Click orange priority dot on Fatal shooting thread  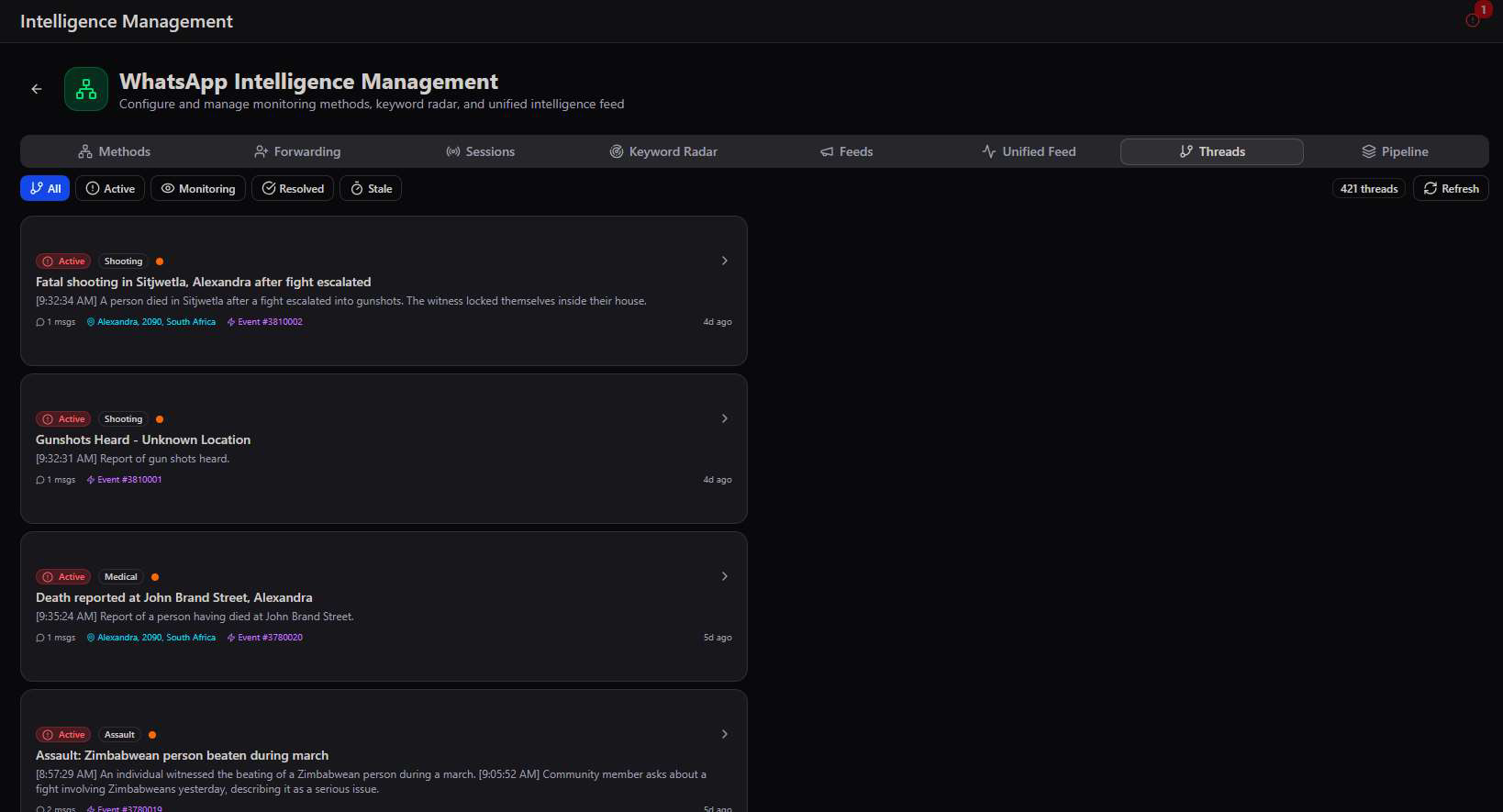pyautogui.click(x=160, y=261)
